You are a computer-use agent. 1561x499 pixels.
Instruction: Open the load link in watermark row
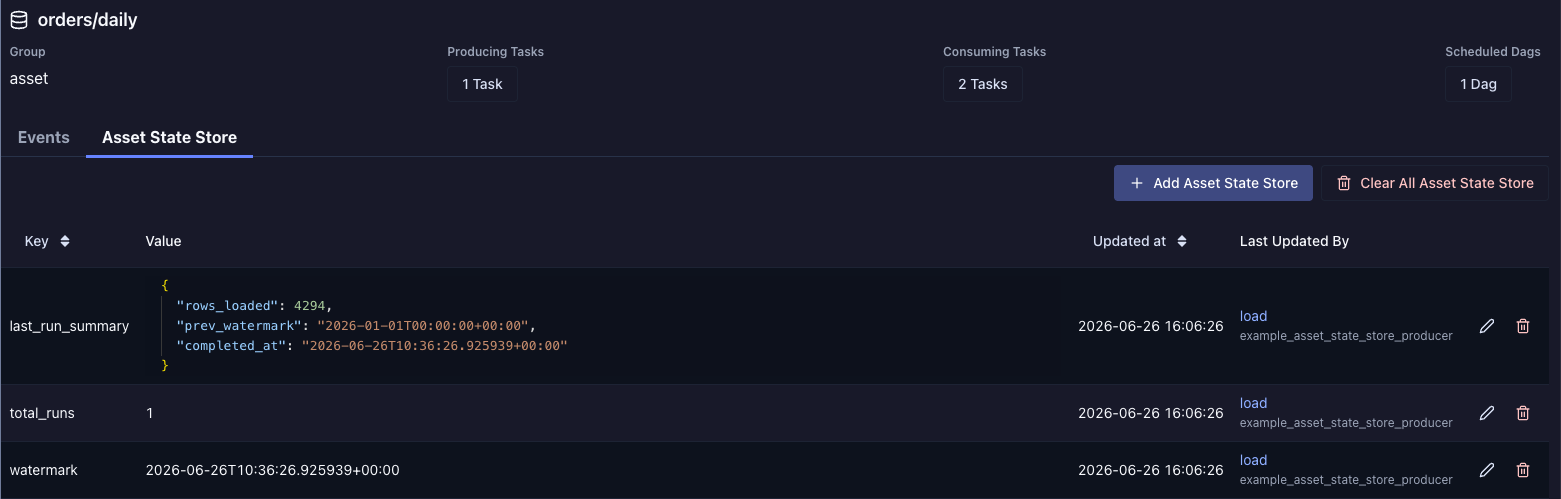(1253, 460)
